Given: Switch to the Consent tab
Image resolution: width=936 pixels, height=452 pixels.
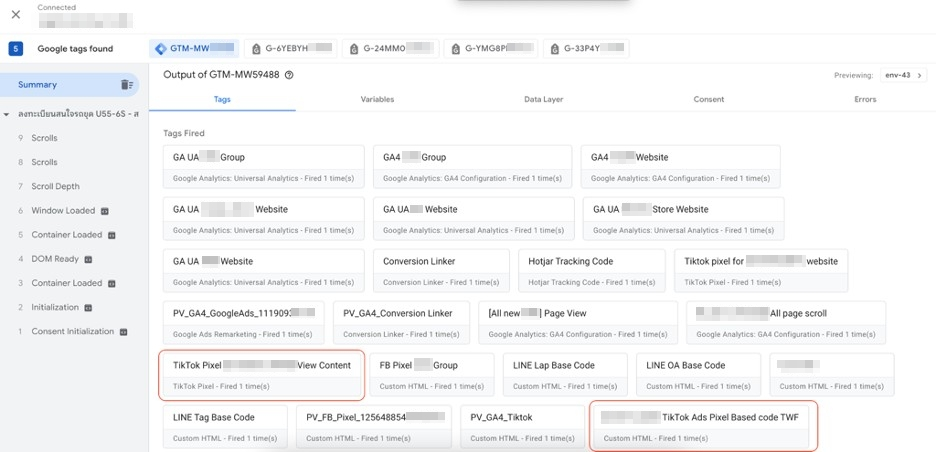Looking at the screenshot, I should click(709, 99).
